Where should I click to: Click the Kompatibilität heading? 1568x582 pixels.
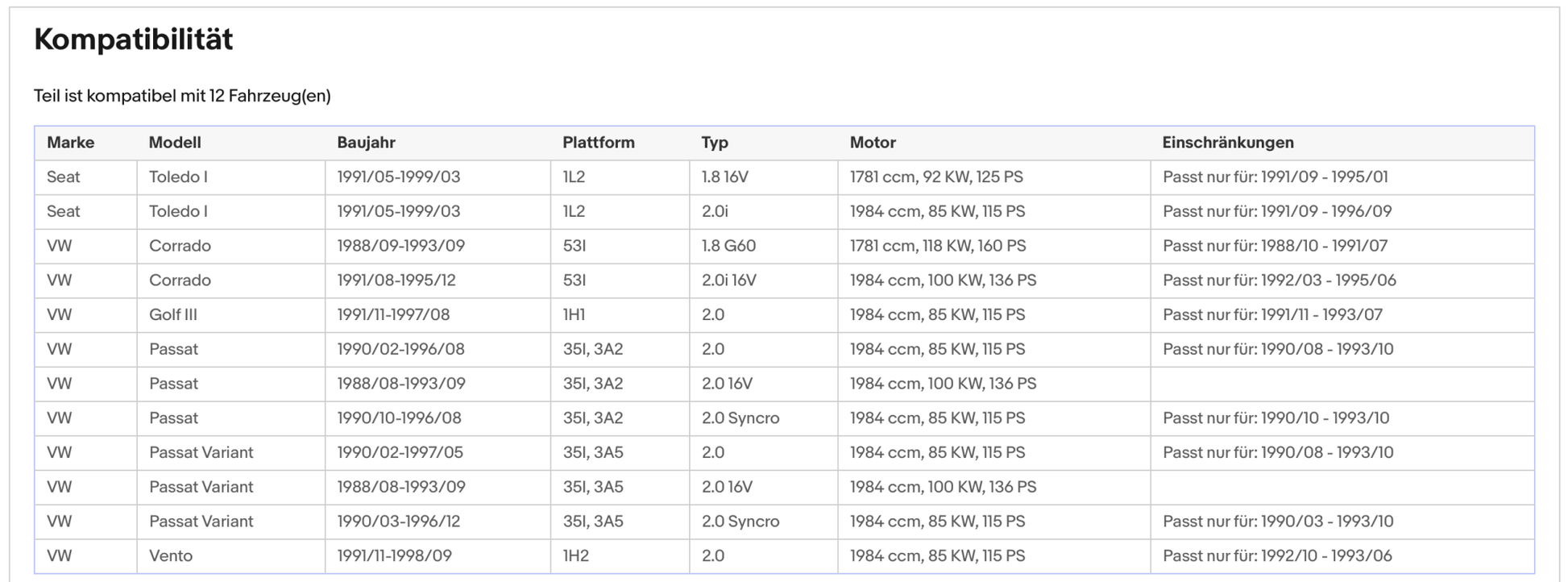coord(133,39)
